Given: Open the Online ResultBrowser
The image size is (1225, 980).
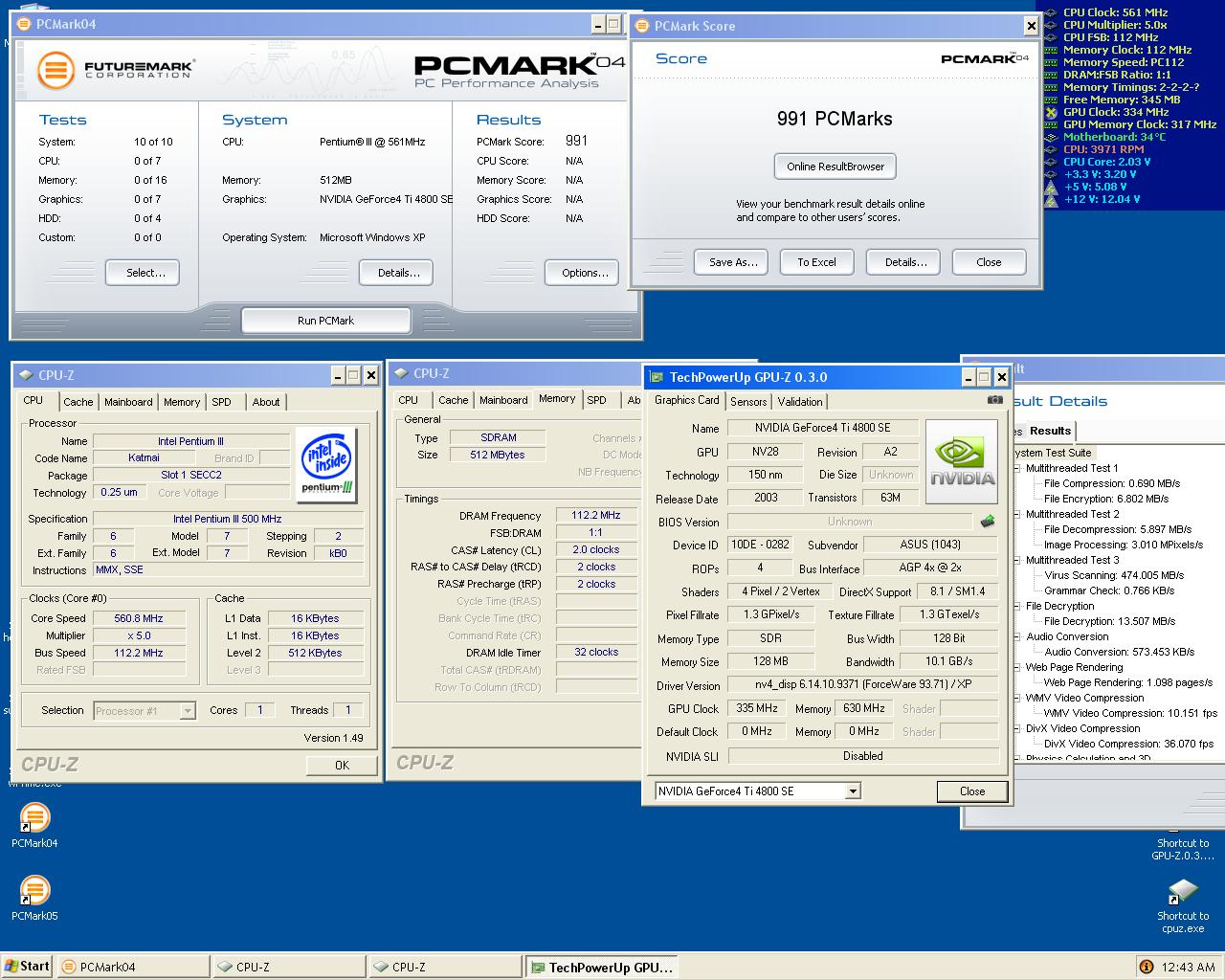Looking at the screenshot, I should [x=835, y=167].
